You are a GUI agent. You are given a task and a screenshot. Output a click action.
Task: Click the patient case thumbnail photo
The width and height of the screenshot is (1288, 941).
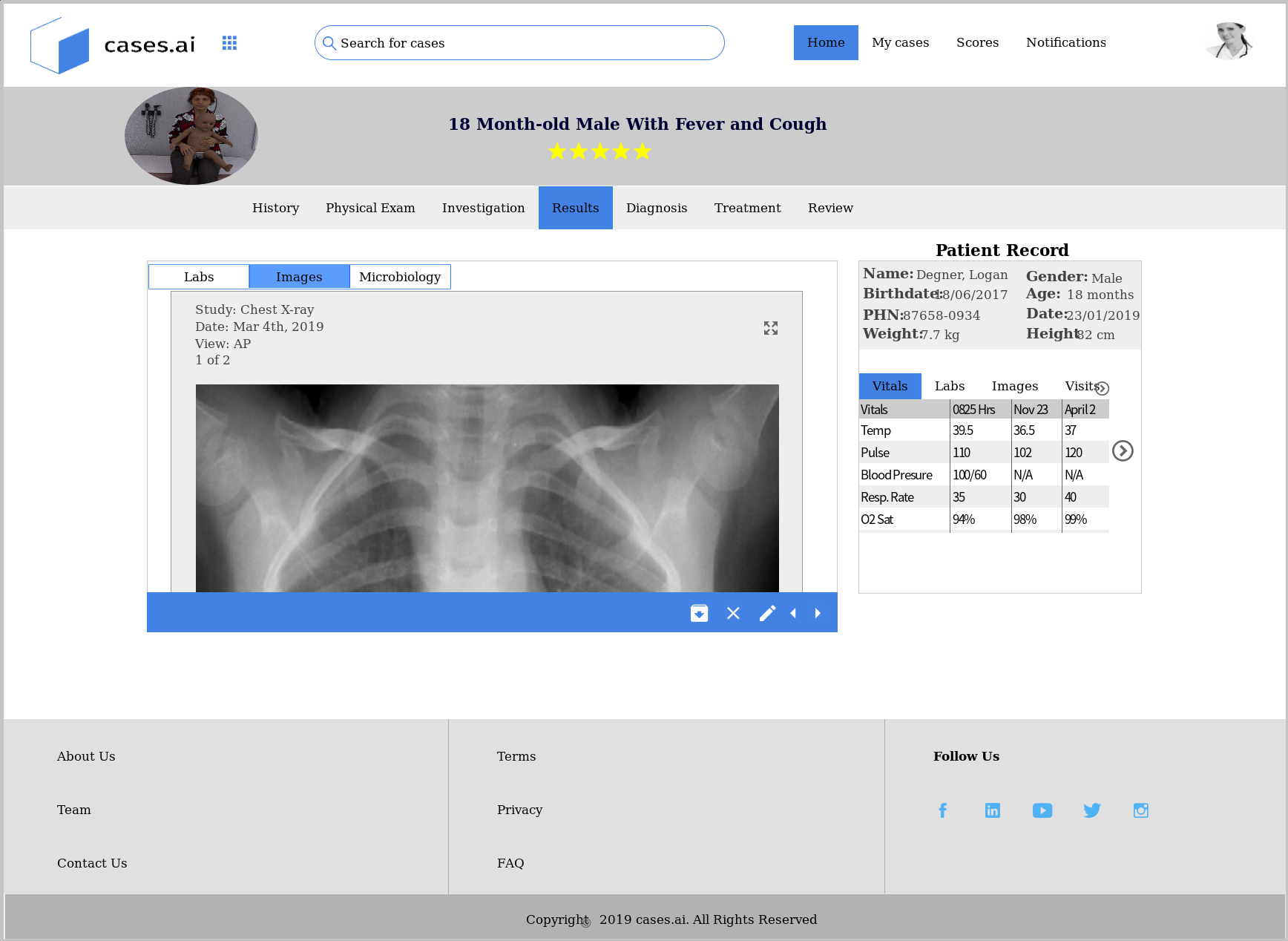[x=191, y=136]
